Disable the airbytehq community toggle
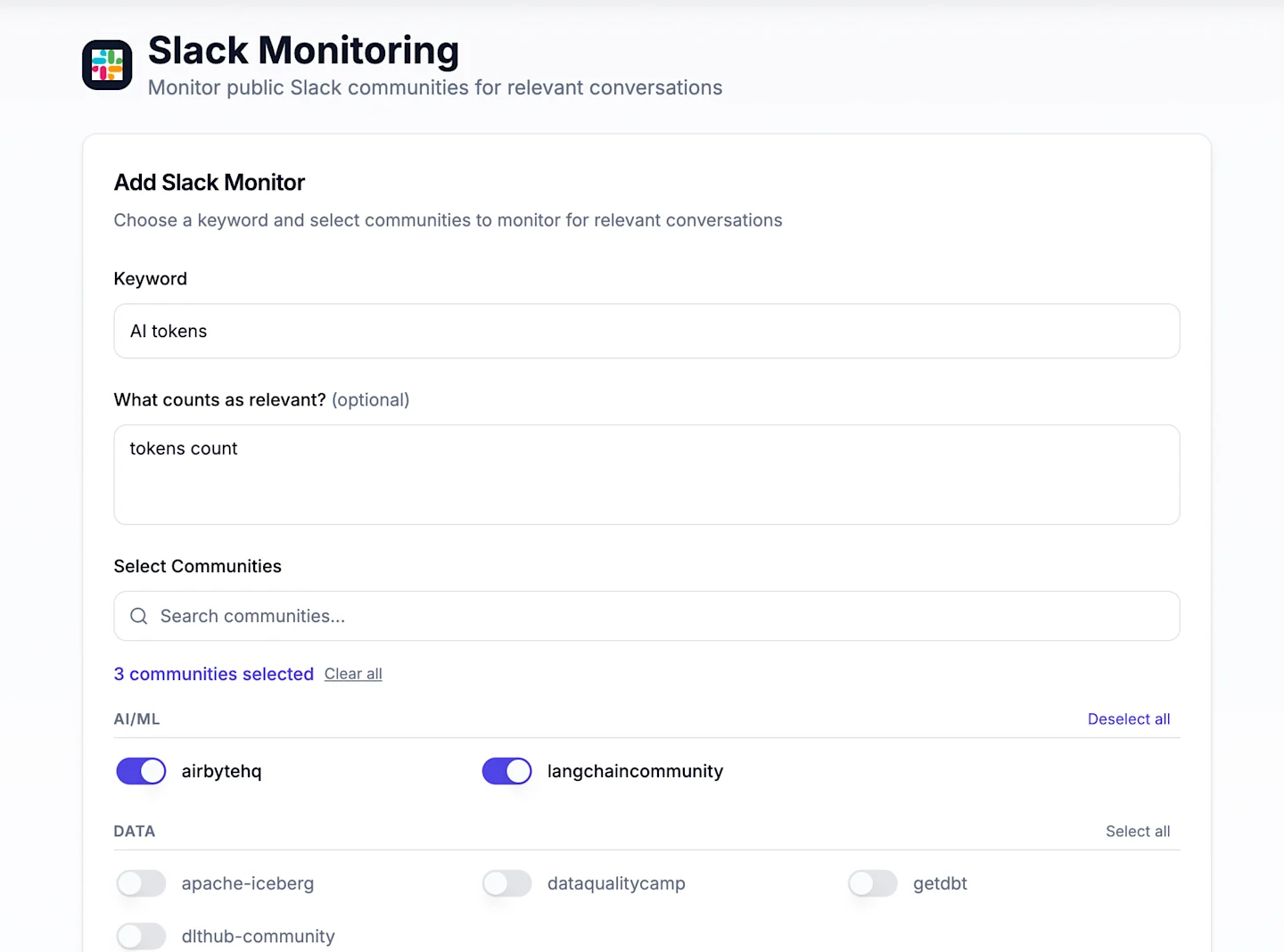Image resolution: width=1284 pixels, height=952 pixels. [141, 771]
